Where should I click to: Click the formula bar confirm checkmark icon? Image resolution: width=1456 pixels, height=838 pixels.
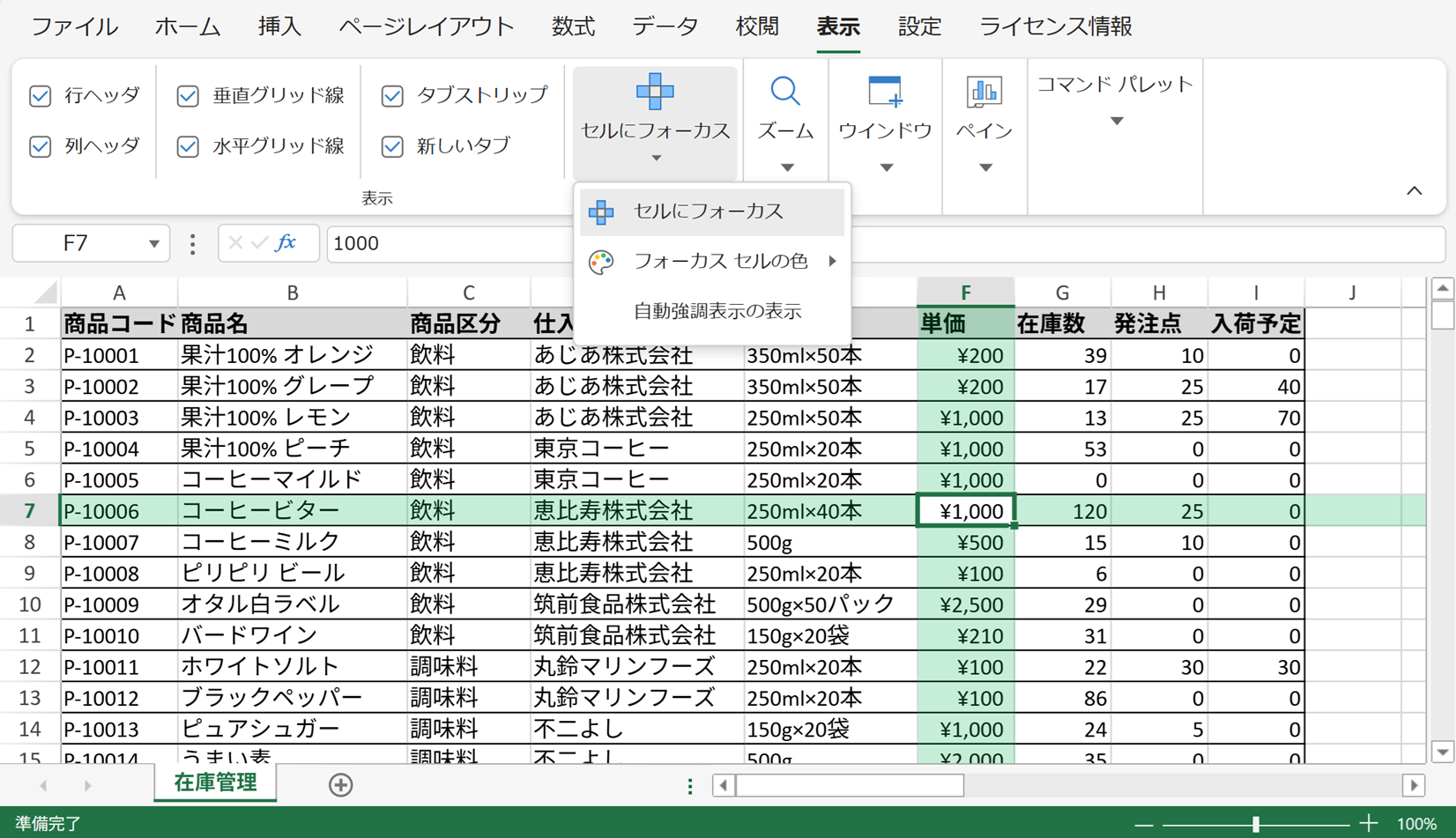click(x=259, y=243)
